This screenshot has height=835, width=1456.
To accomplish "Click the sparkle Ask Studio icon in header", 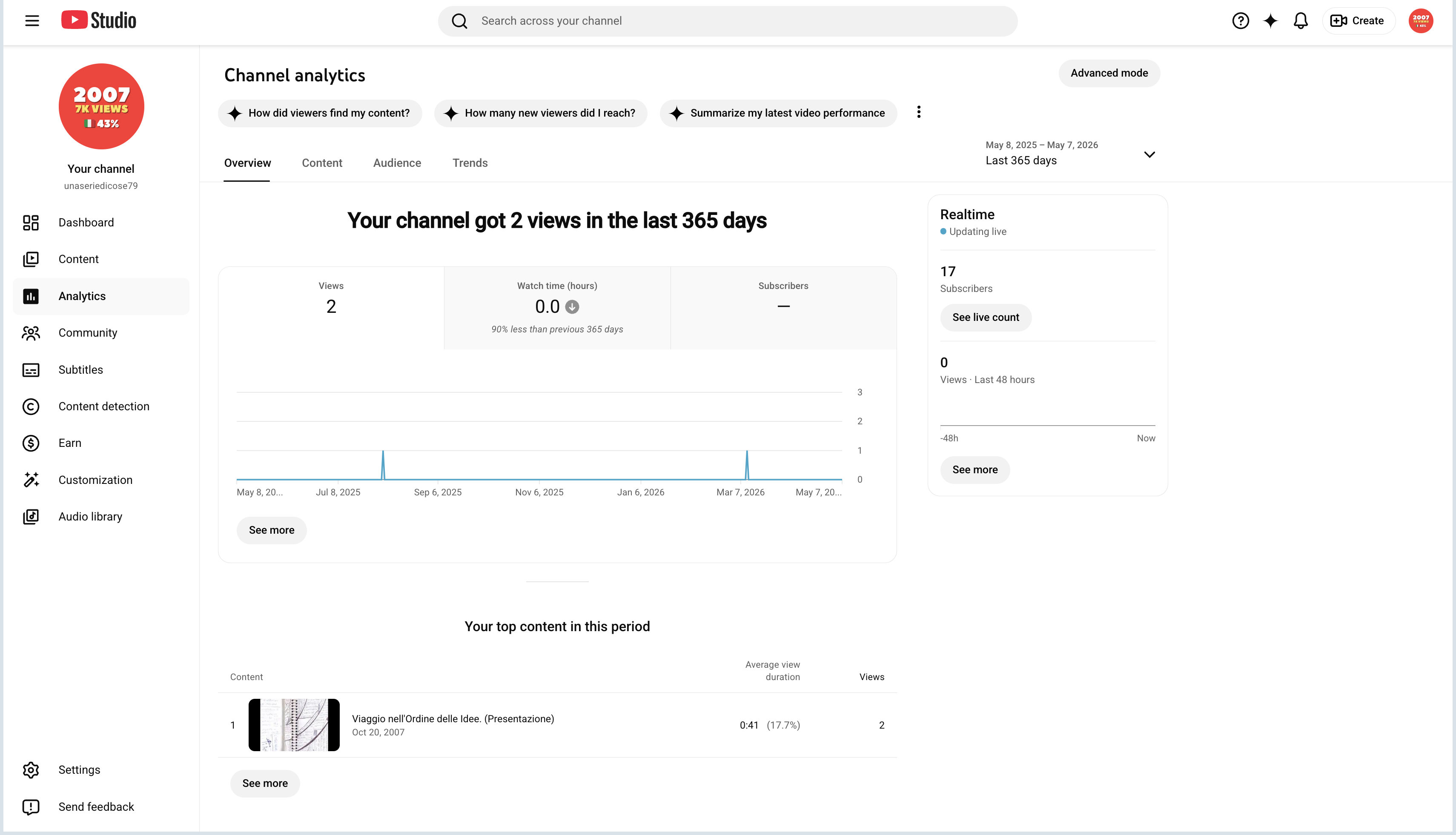I will tap(1271, 21).
